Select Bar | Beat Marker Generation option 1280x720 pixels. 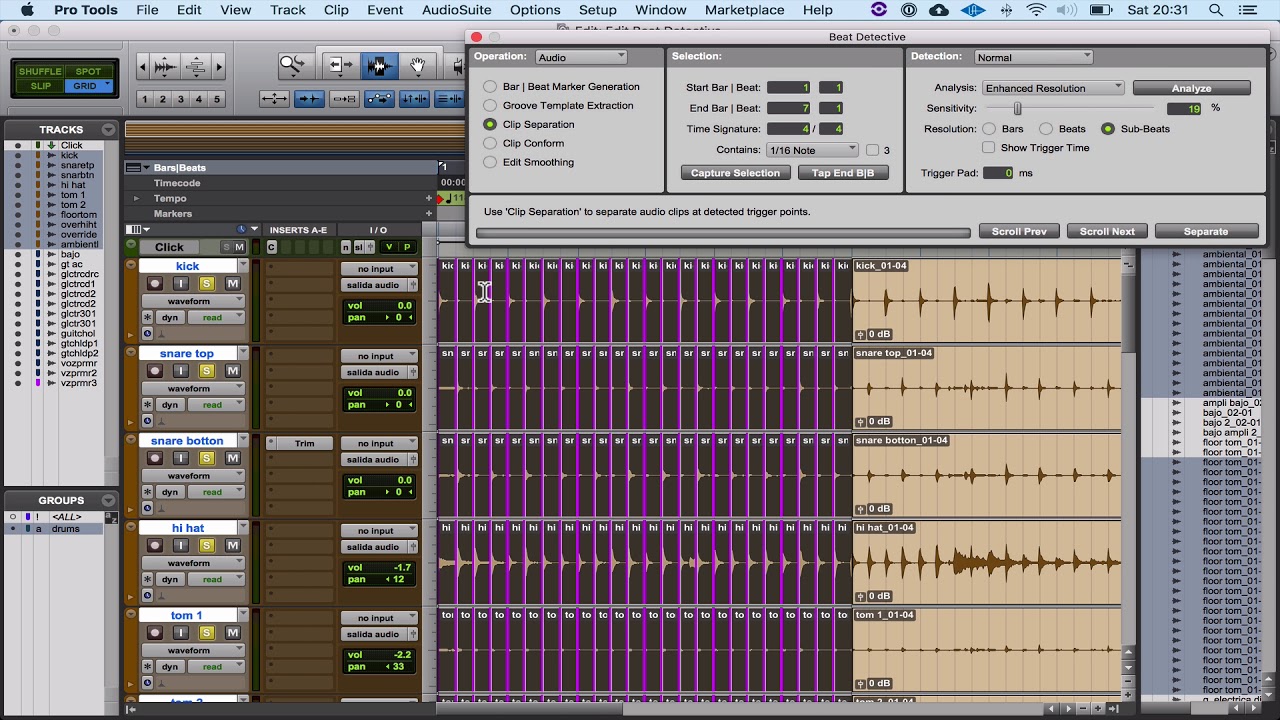click(x=490, y=87)
